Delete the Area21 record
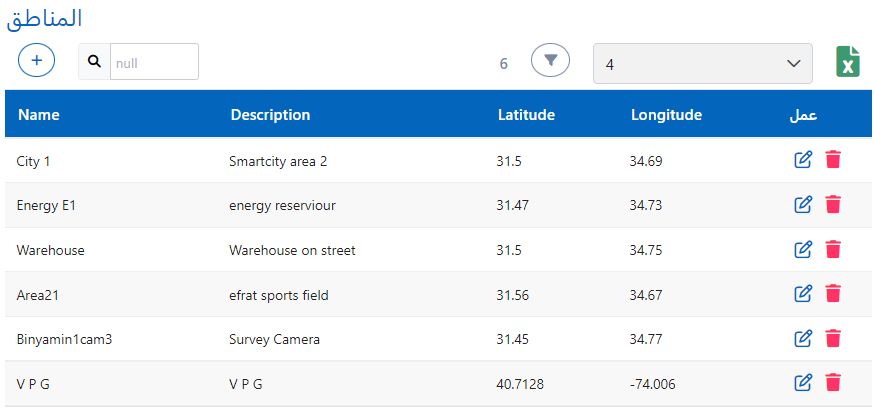The width and height of the screenshot is (875, 412). pyautogui.click(x=833, y=294)
